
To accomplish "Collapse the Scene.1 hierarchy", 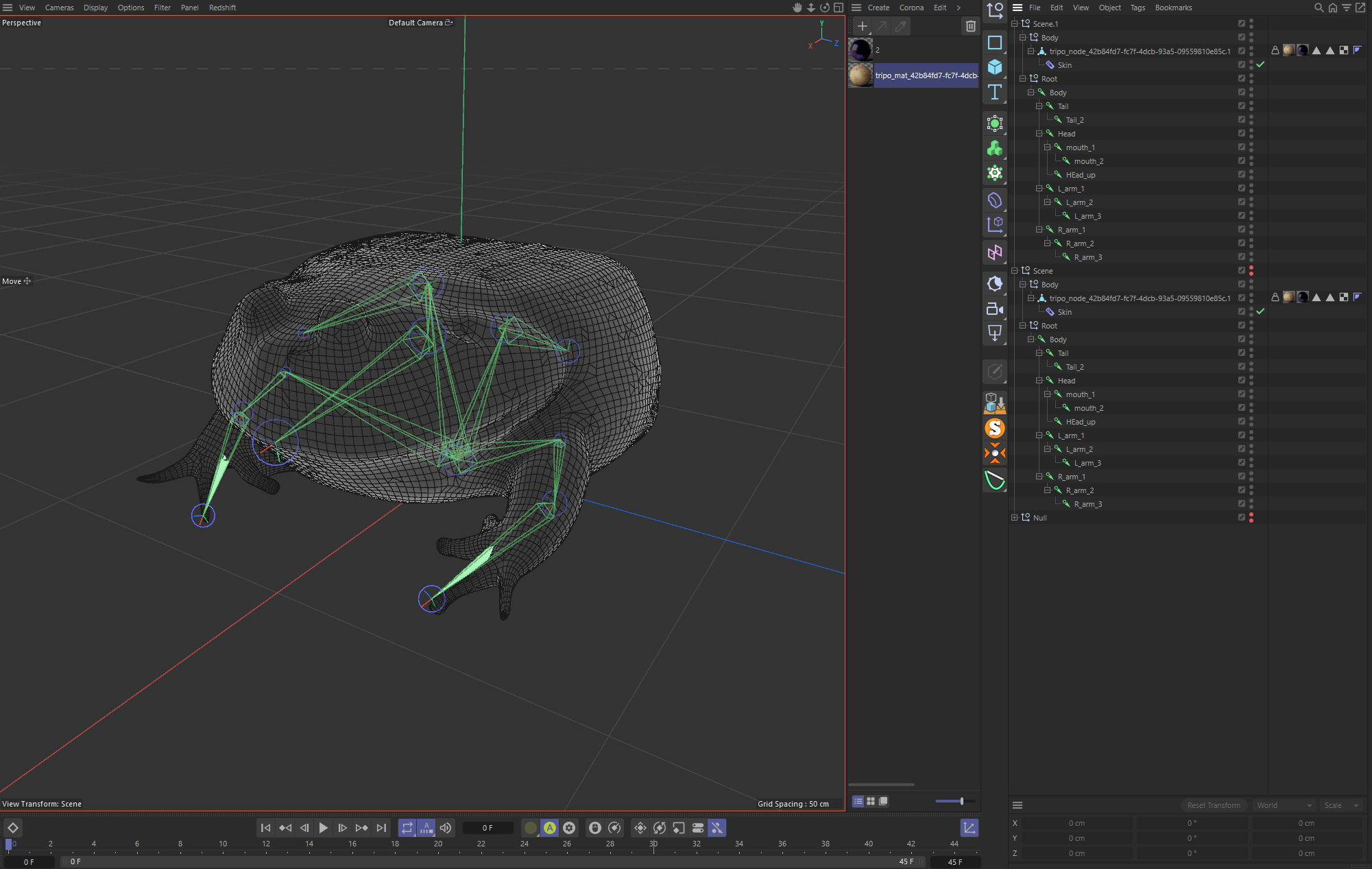I will point(1014,23).
